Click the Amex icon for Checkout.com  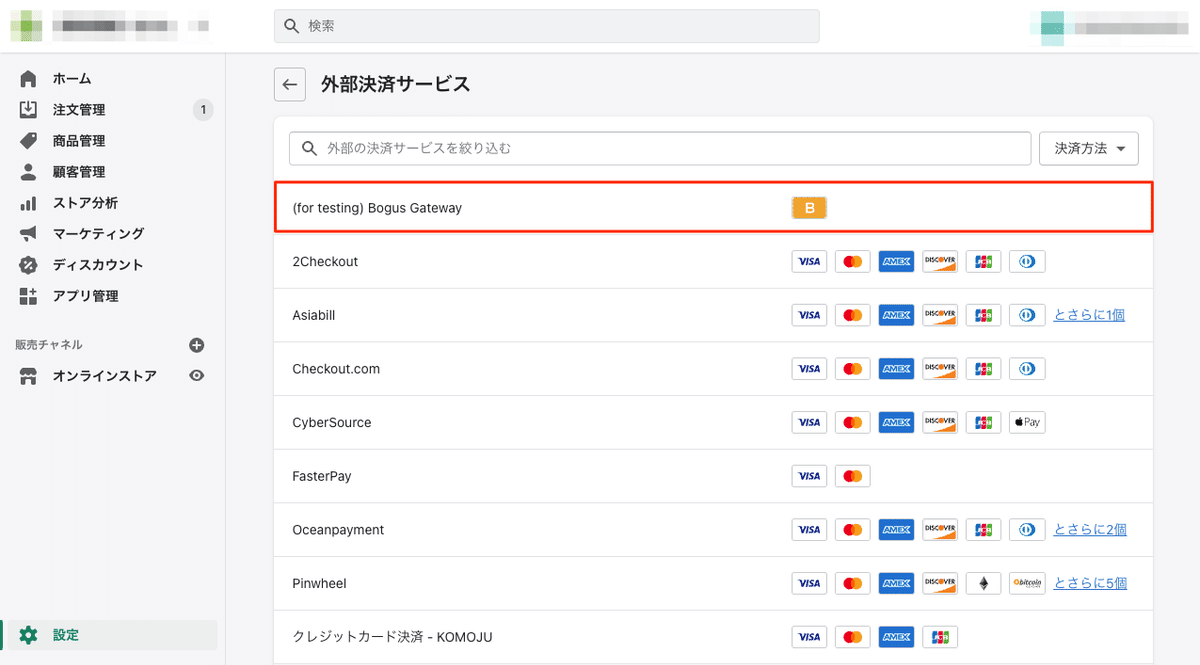coord(896,369)
